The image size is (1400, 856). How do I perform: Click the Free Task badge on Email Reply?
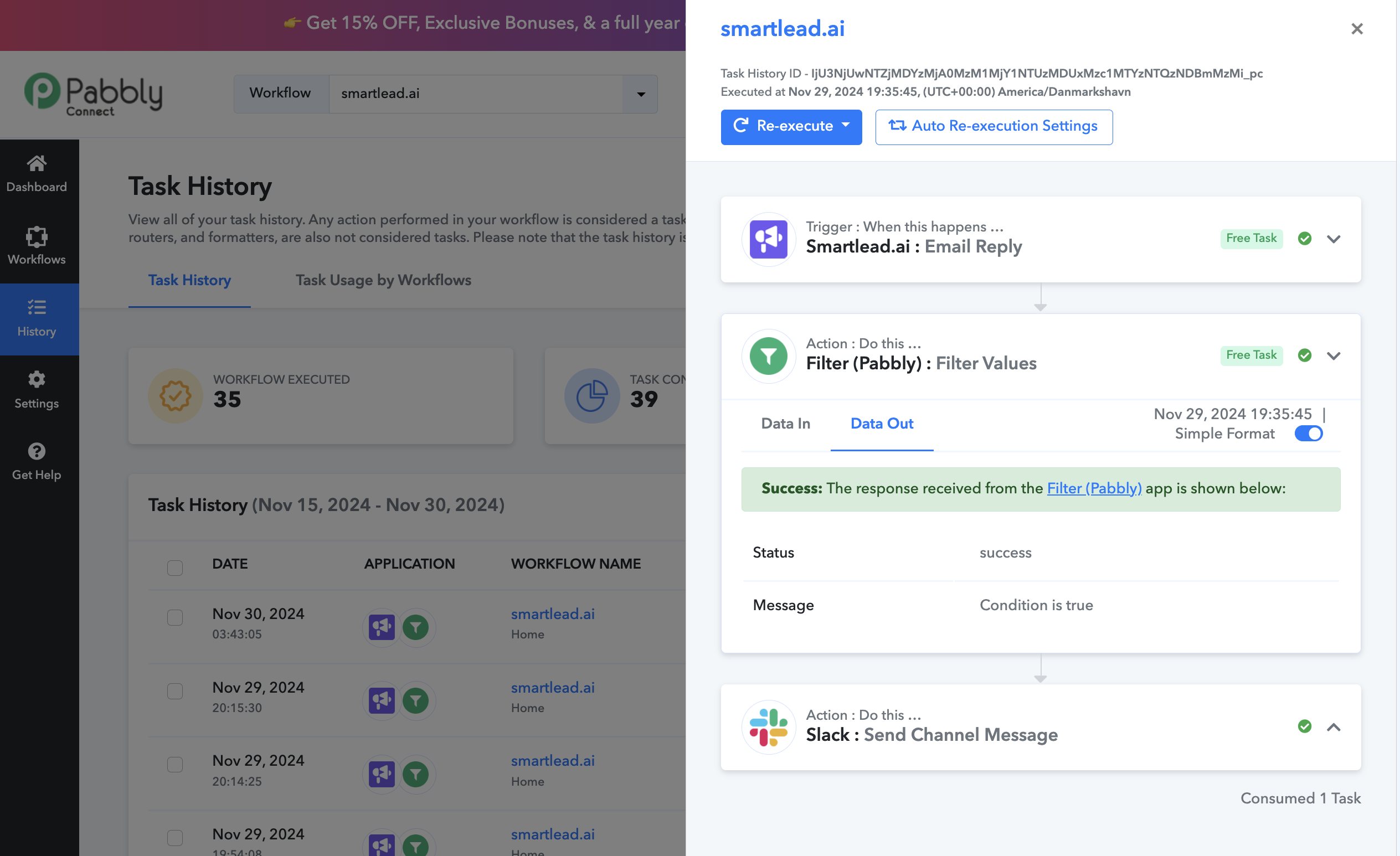click(1251, 239)
